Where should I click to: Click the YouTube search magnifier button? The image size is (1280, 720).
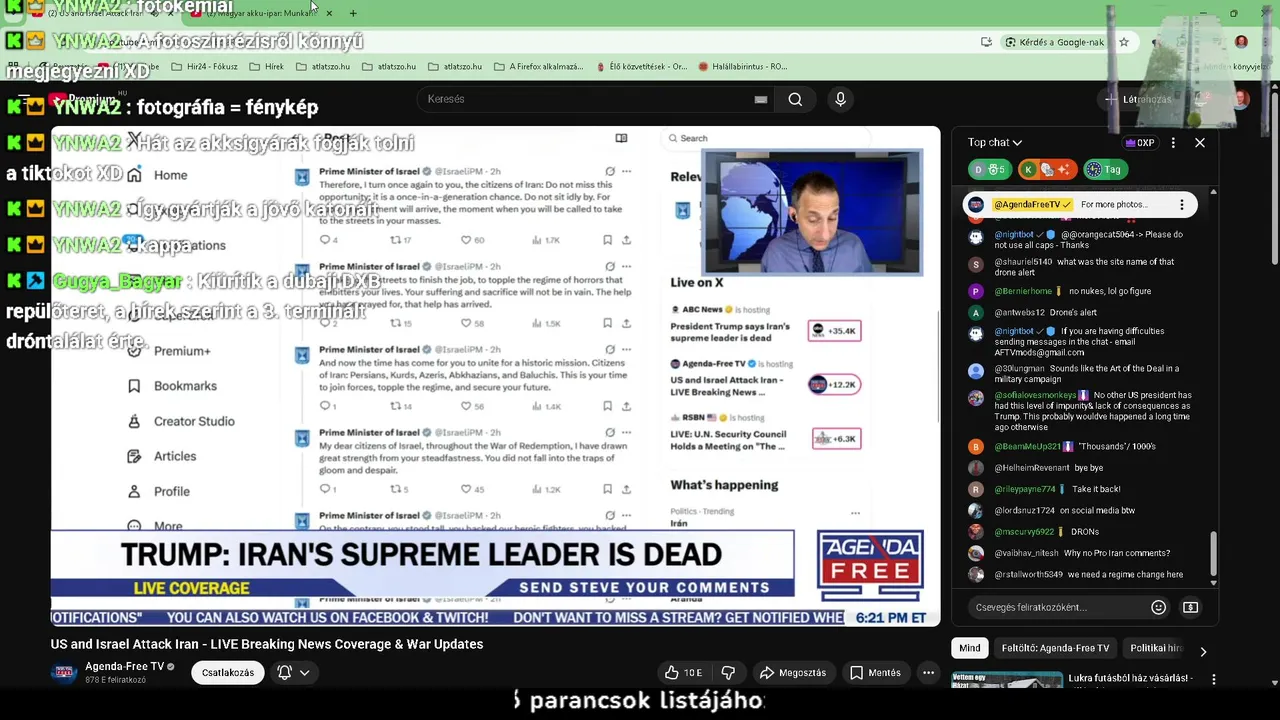pyautogui.click(x=795, y=99)
